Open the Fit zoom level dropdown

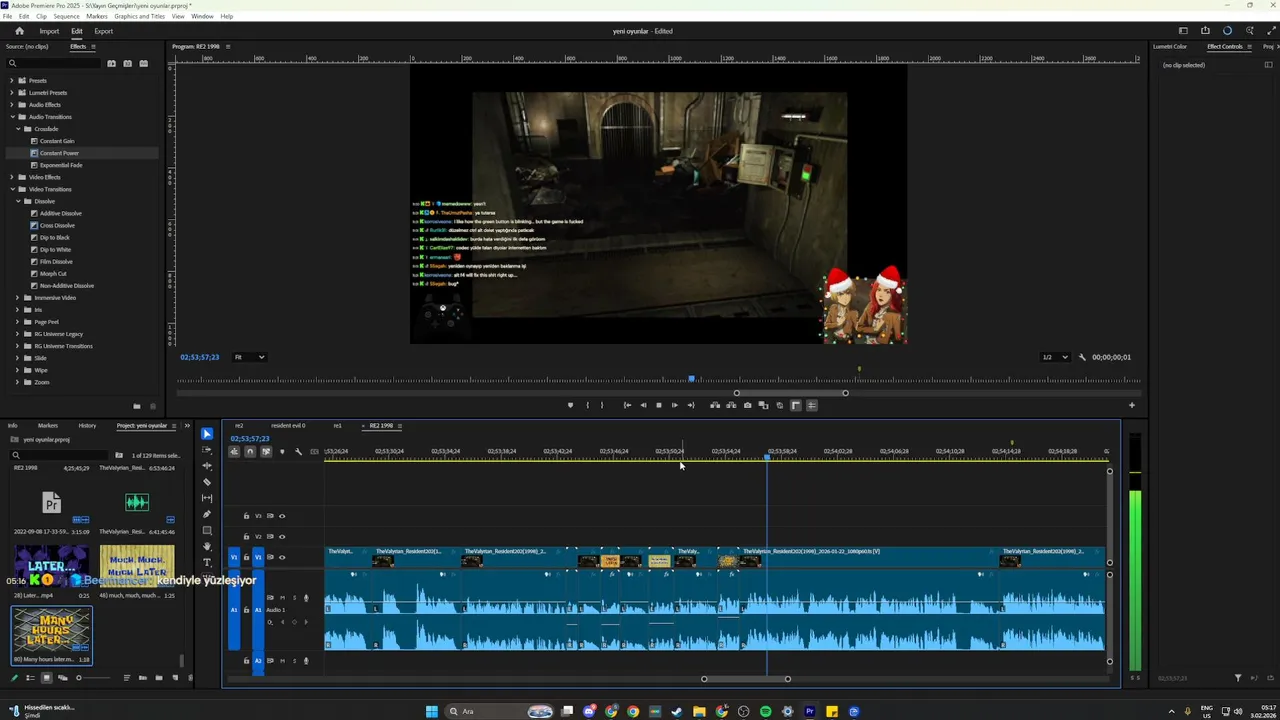249,357
